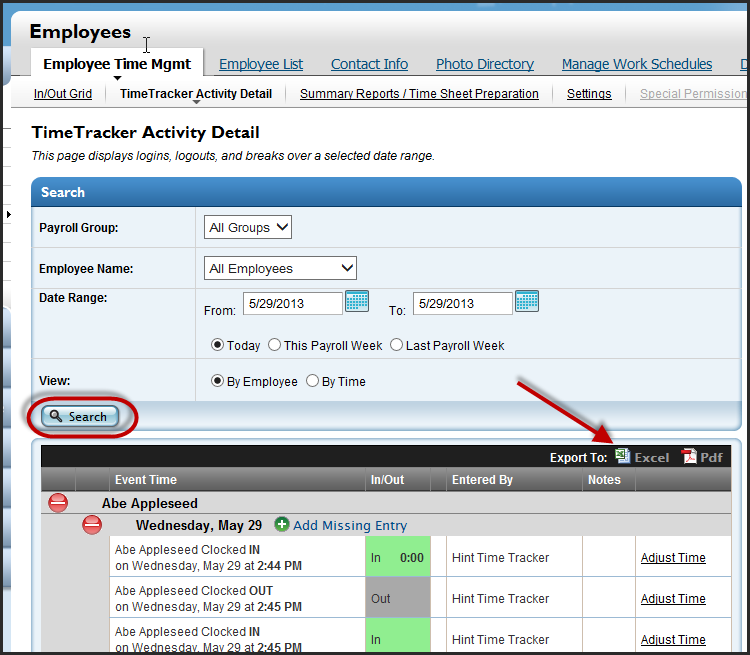The height and width of the screenshot is (655, 750).
Task: Open the Settings subtab
Action: [589, 94]
